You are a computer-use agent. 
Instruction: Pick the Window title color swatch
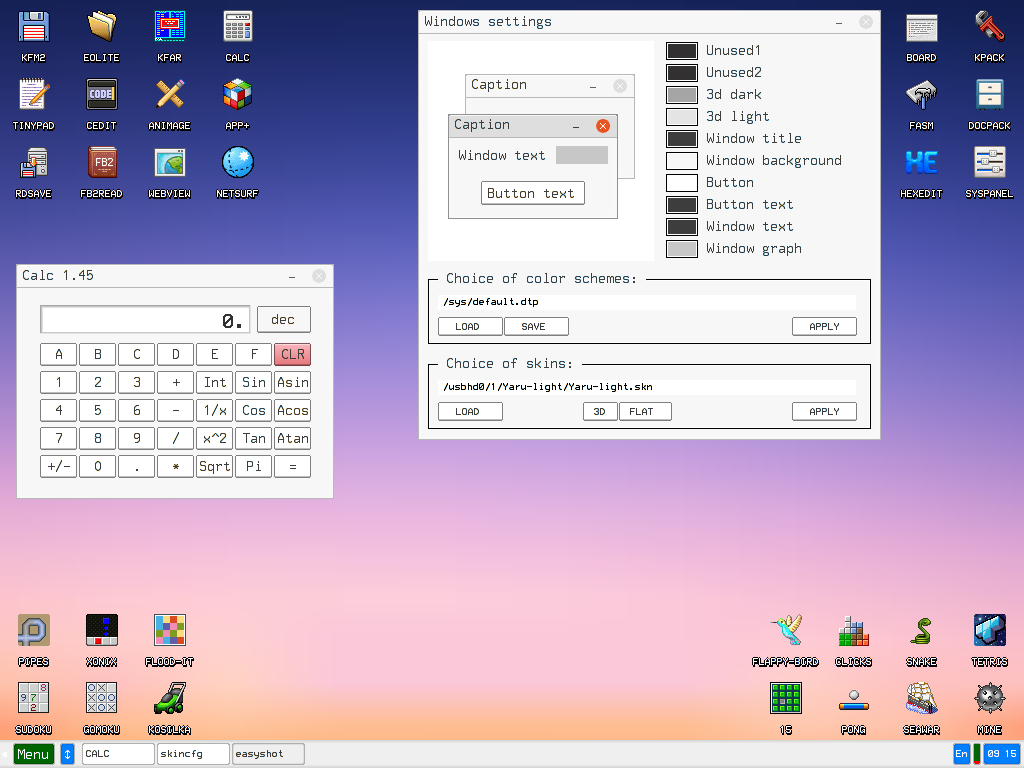(x=682, y=139)
